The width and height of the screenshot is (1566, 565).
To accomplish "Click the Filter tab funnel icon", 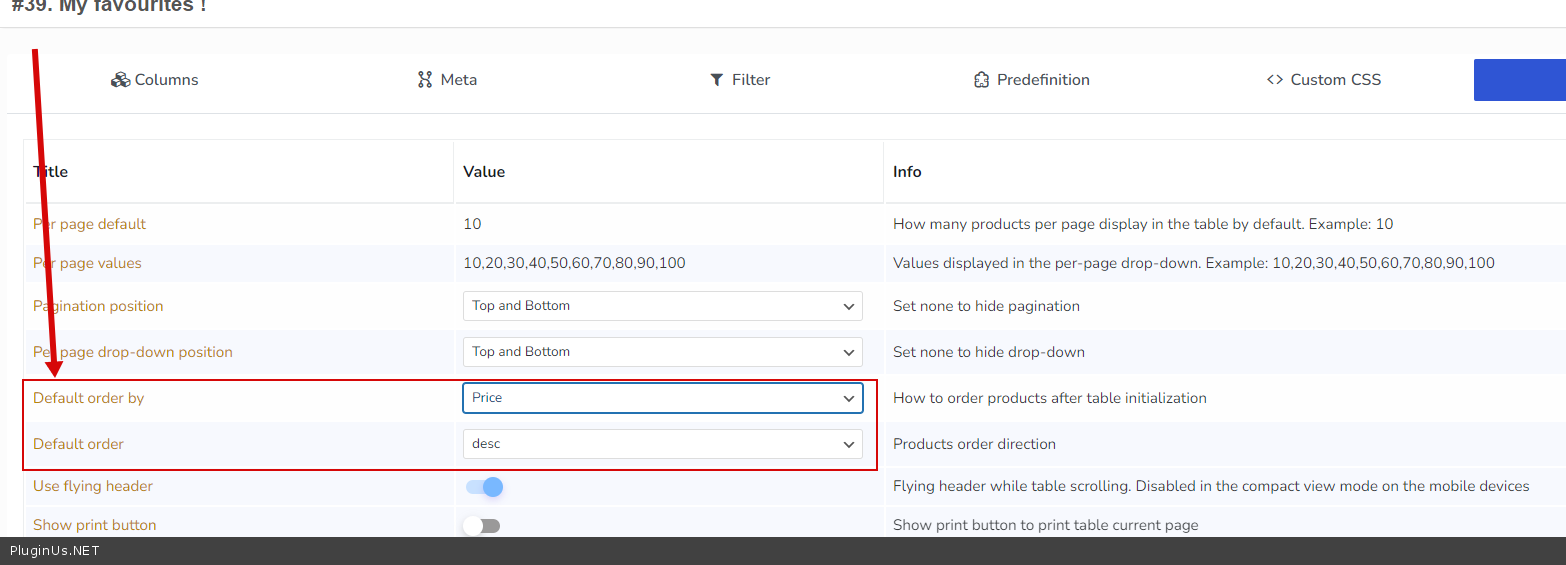I will [x=716, y=80].
